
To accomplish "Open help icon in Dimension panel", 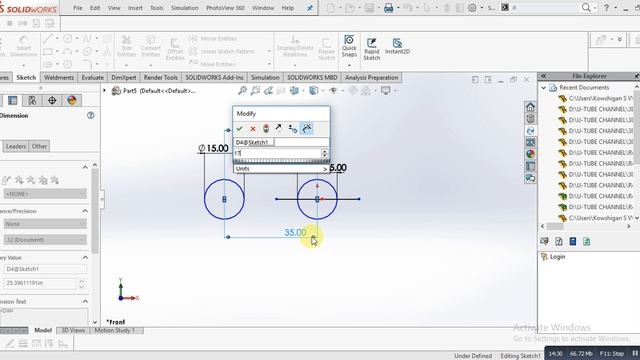I will pyautogui.click(x=91, y=116).
